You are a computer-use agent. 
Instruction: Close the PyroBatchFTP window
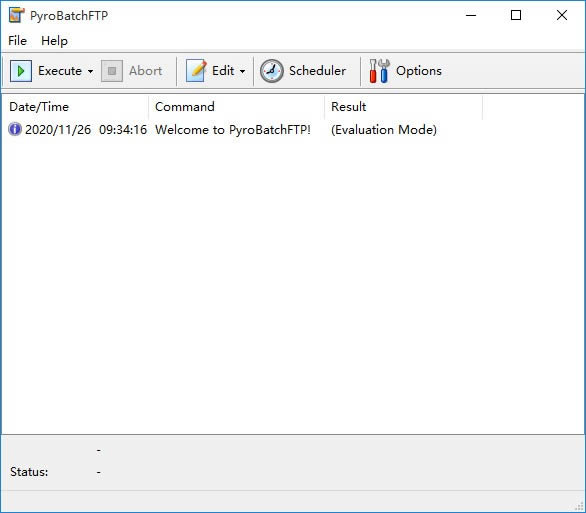562,15
